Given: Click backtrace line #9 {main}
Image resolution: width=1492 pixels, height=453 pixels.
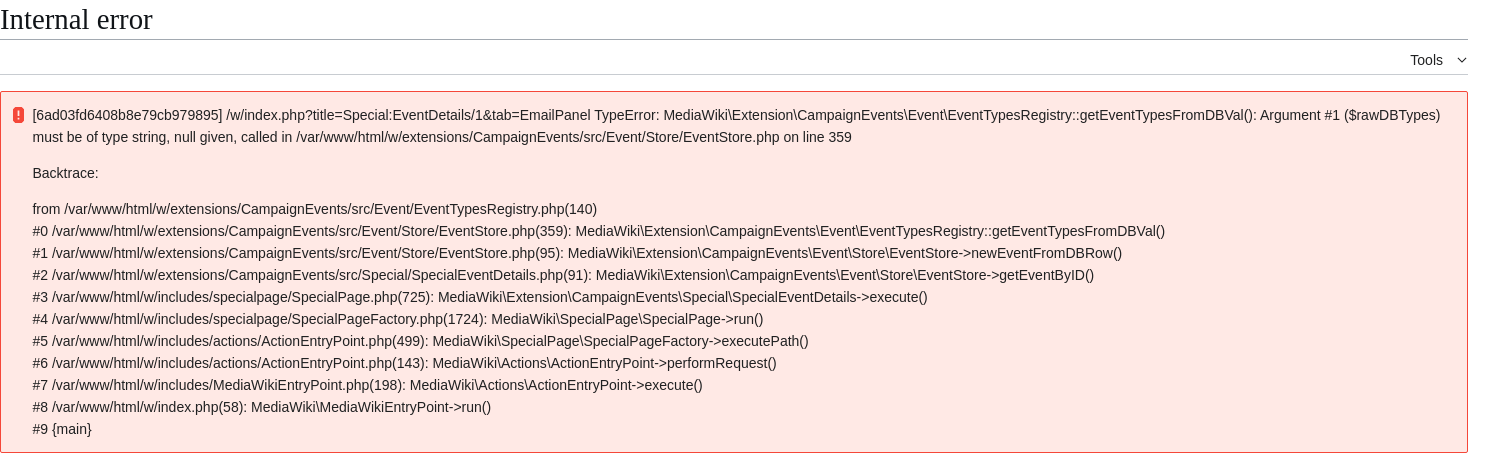Looking at the screenshot, I should 62,429.
